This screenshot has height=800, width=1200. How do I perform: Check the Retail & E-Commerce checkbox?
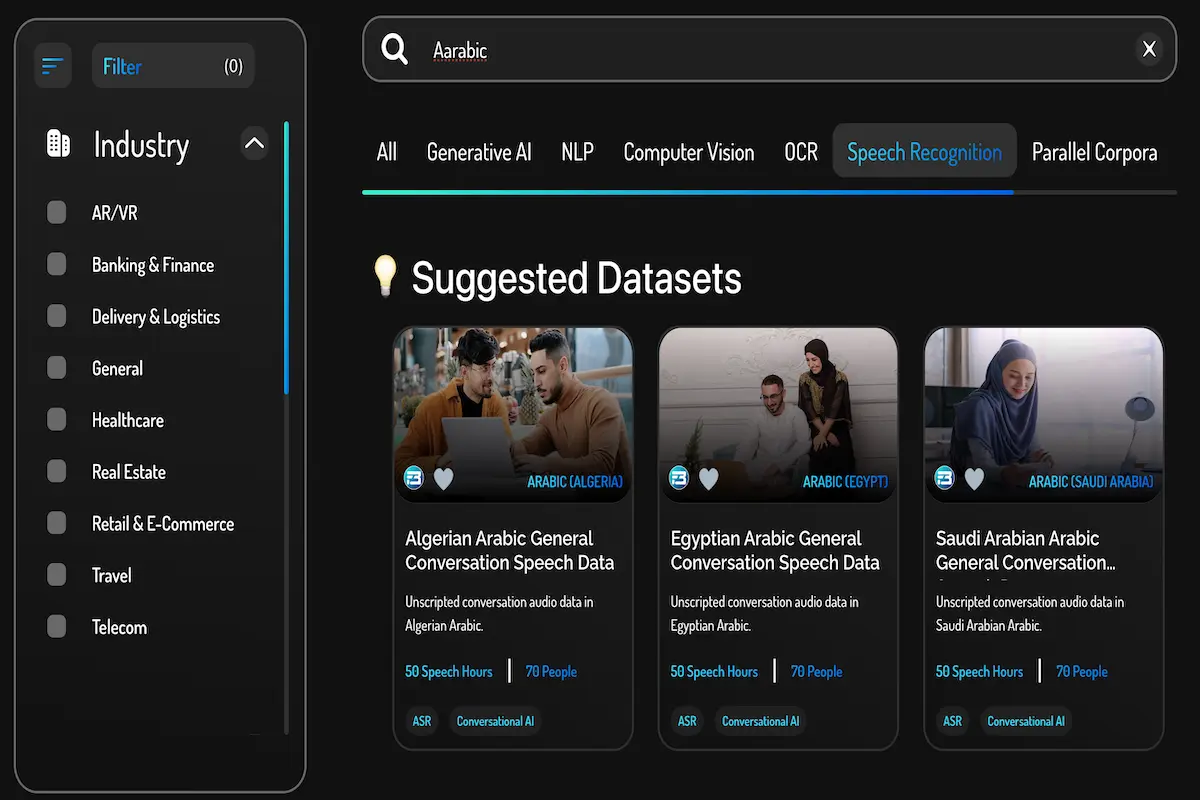57,523
